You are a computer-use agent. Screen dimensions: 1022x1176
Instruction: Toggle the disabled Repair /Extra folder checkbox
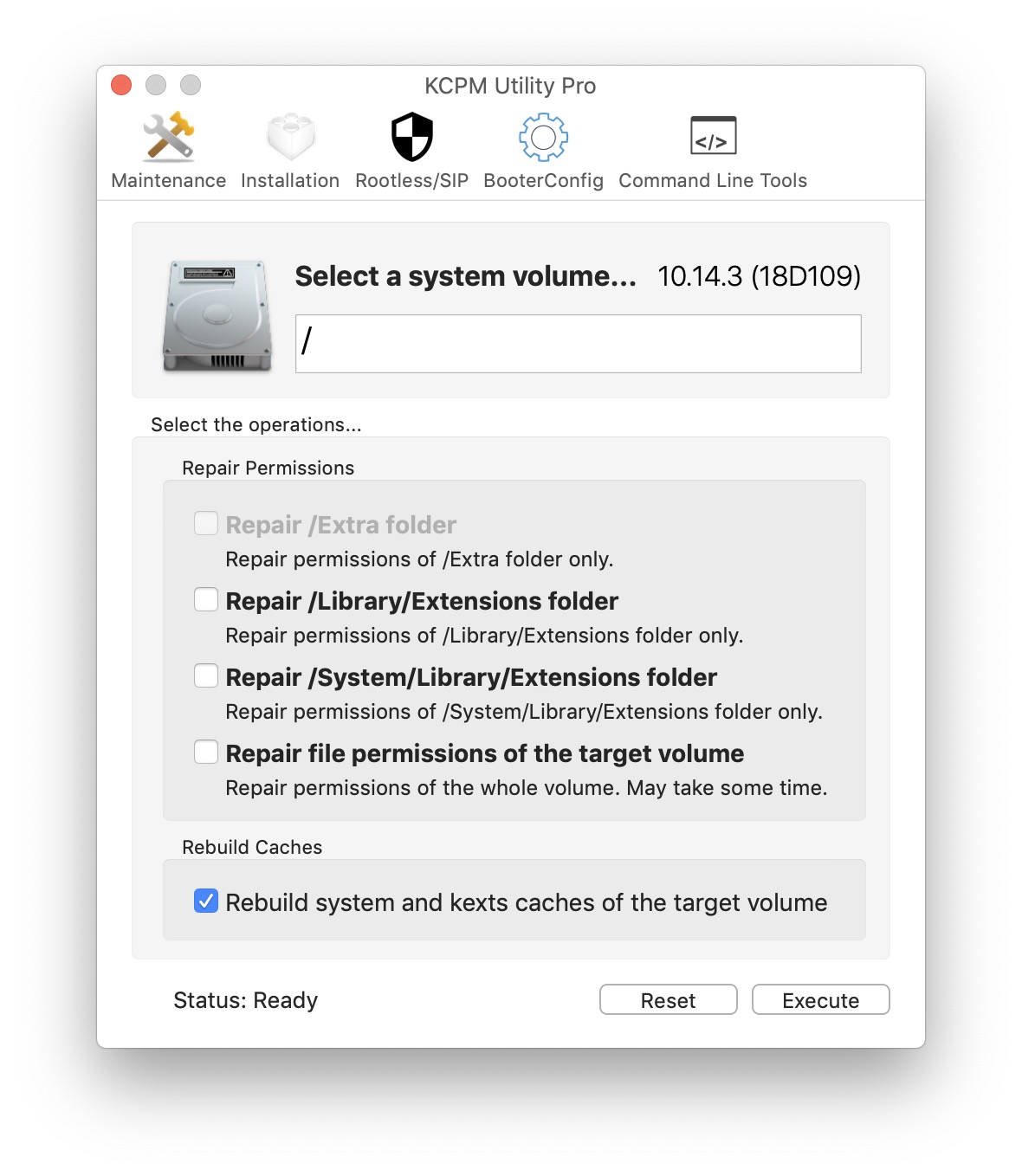(206, 523)
